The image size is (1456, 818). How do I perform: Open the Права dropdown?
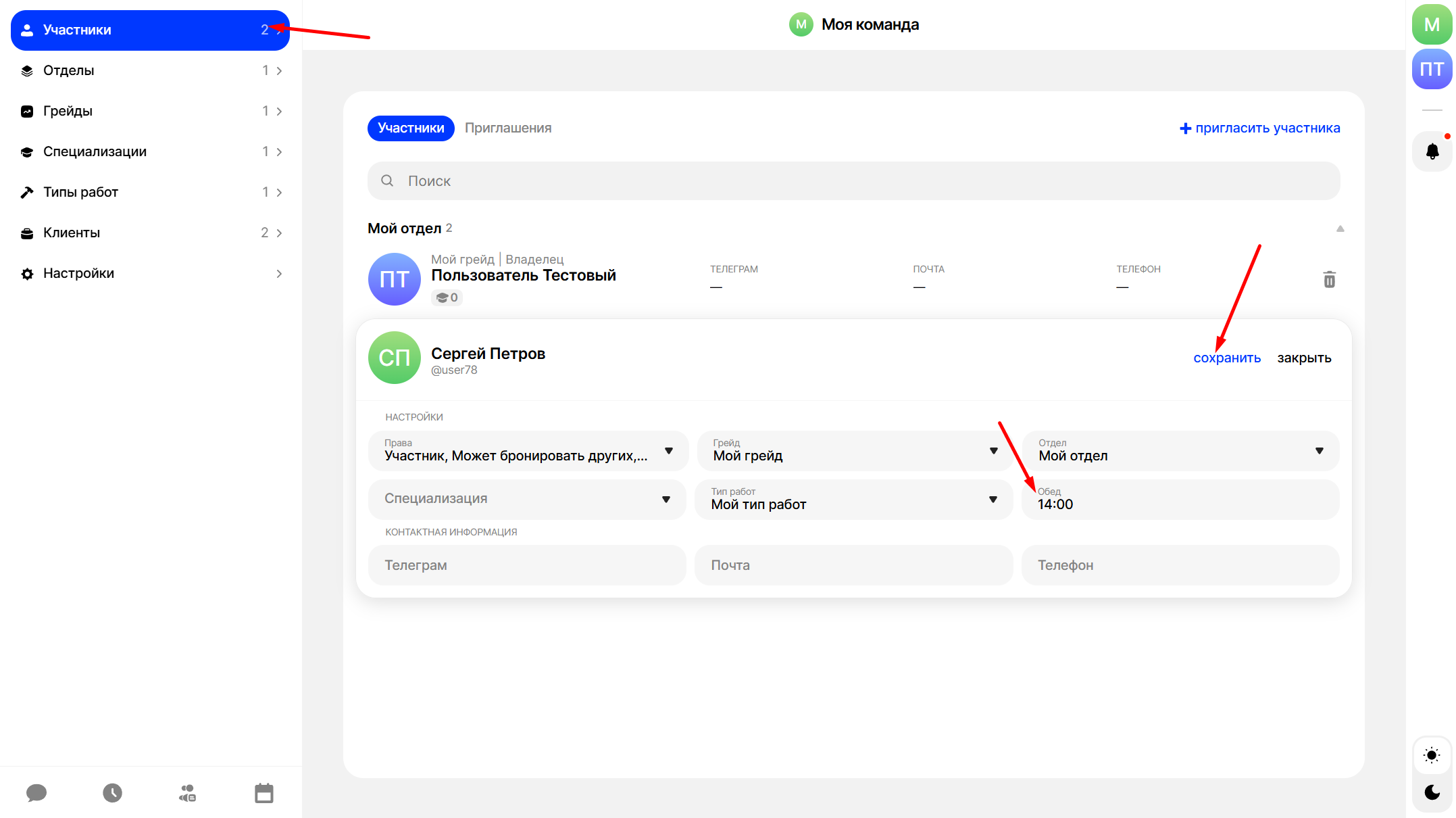(x=528, y=451)
